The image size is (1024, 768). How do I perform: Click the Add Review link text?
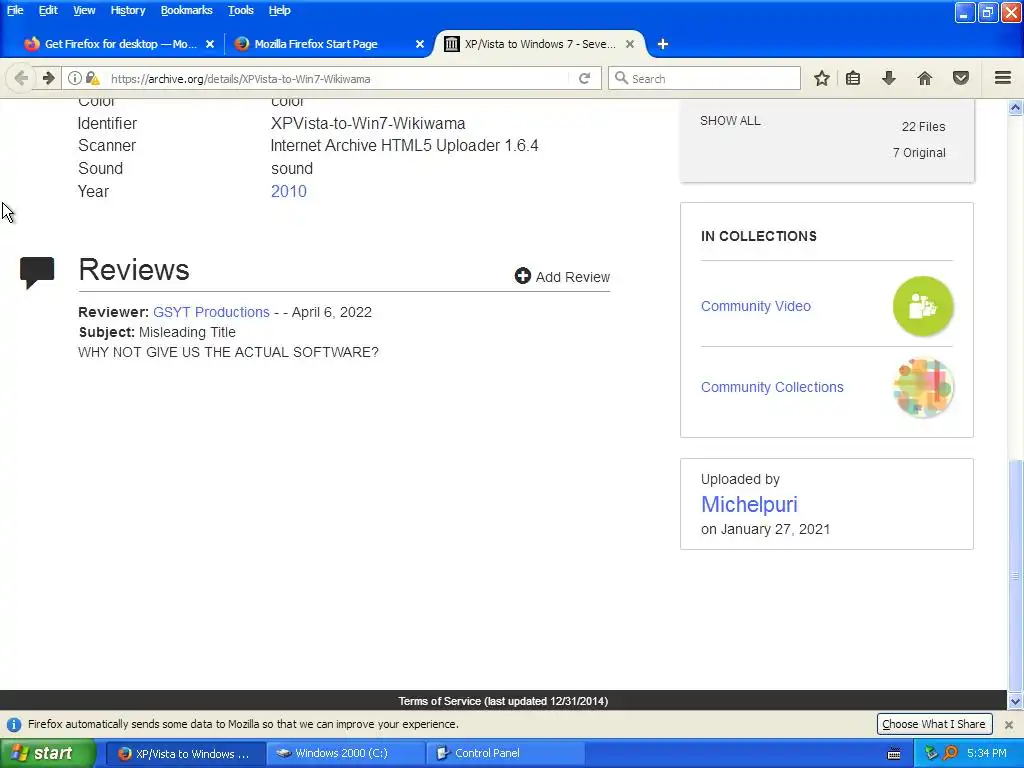coord(573,277)
